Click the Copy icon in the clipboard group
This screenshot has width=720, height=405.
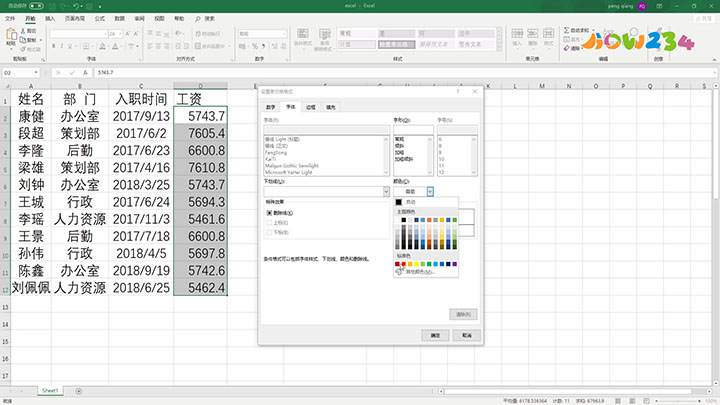[23, 40]
